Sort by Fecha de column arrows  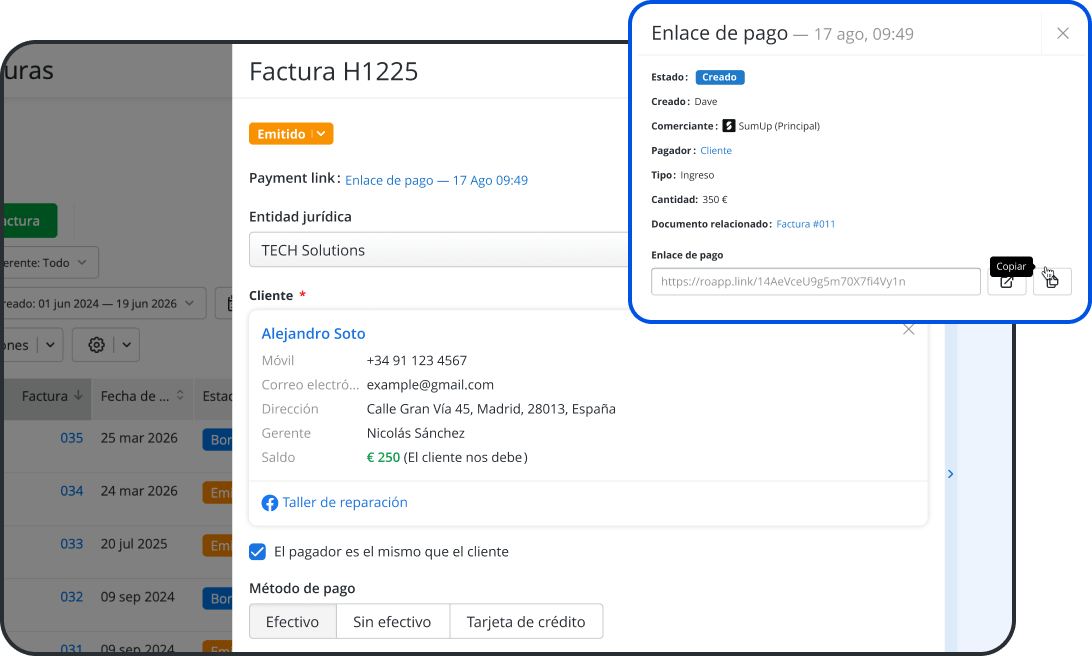coord(180,395)
